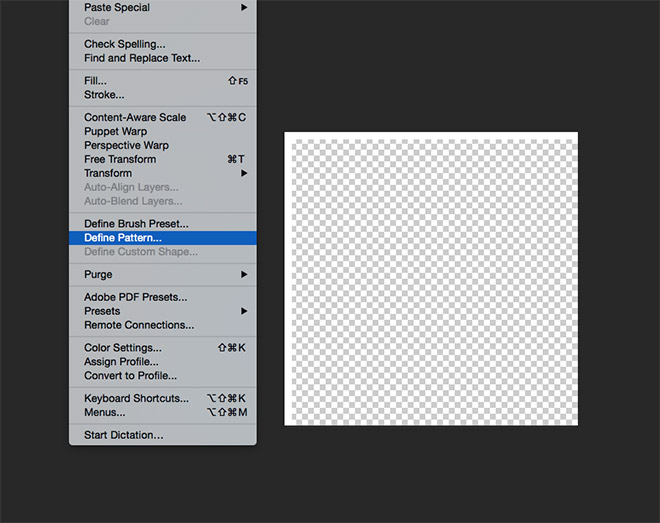The width and height of the screenshot is (660, 523).
Task: Click Perspective Warp option
Action: coord(126,145)
